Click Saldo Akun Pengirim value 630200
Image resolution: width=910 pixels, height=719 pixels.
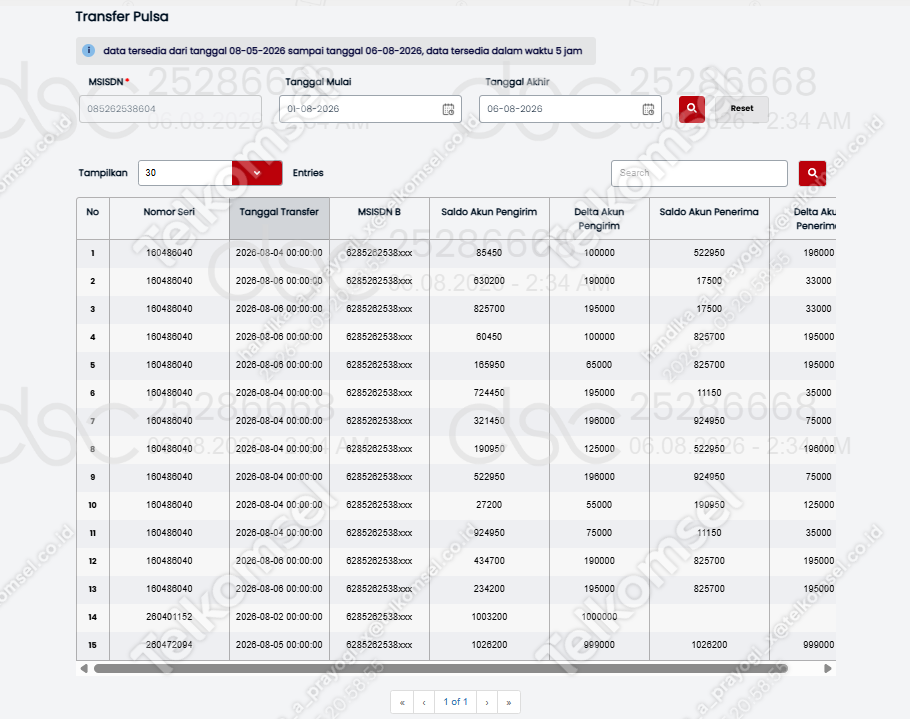489,281
